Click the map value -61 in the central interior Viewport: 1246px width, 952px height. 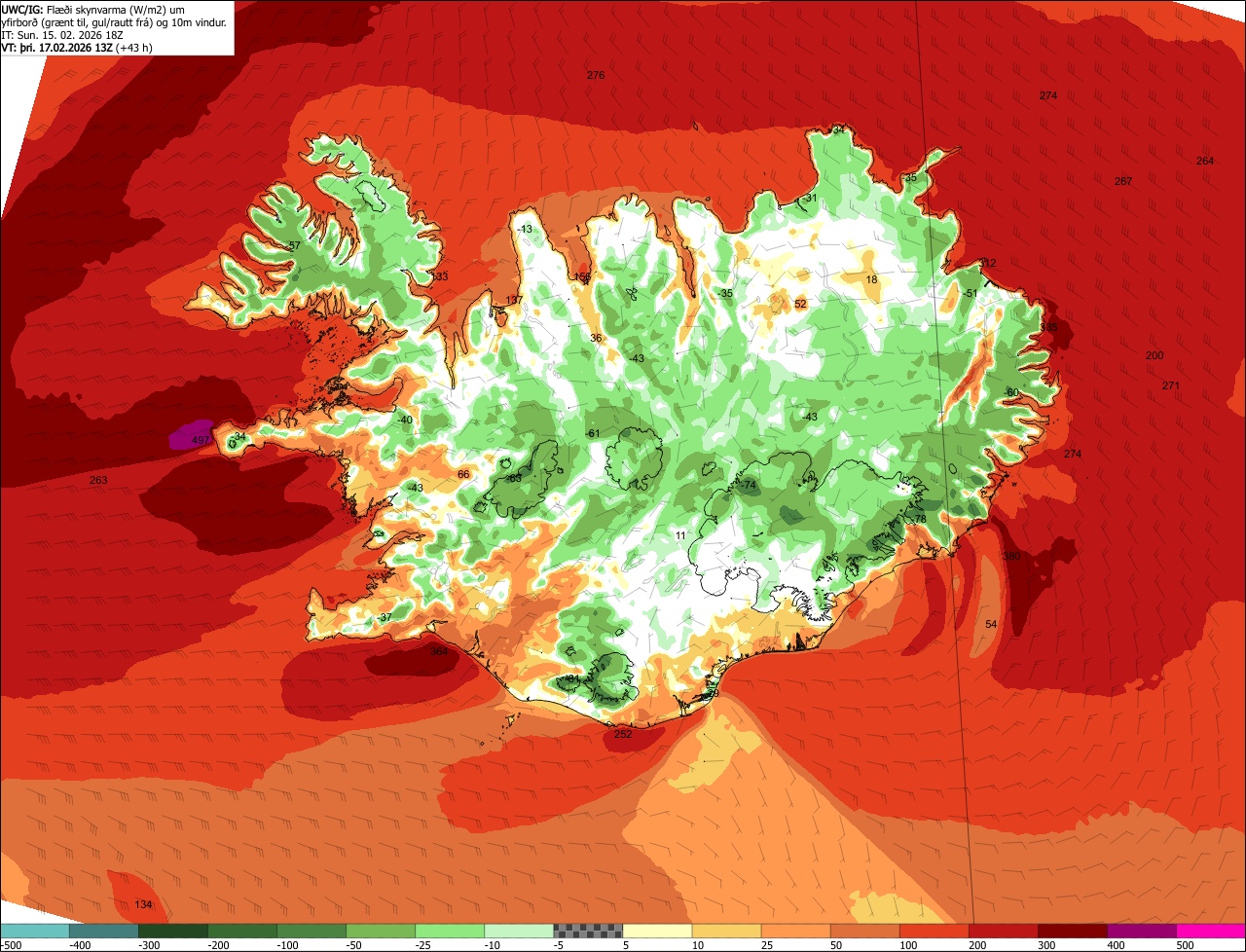[592, 433]
